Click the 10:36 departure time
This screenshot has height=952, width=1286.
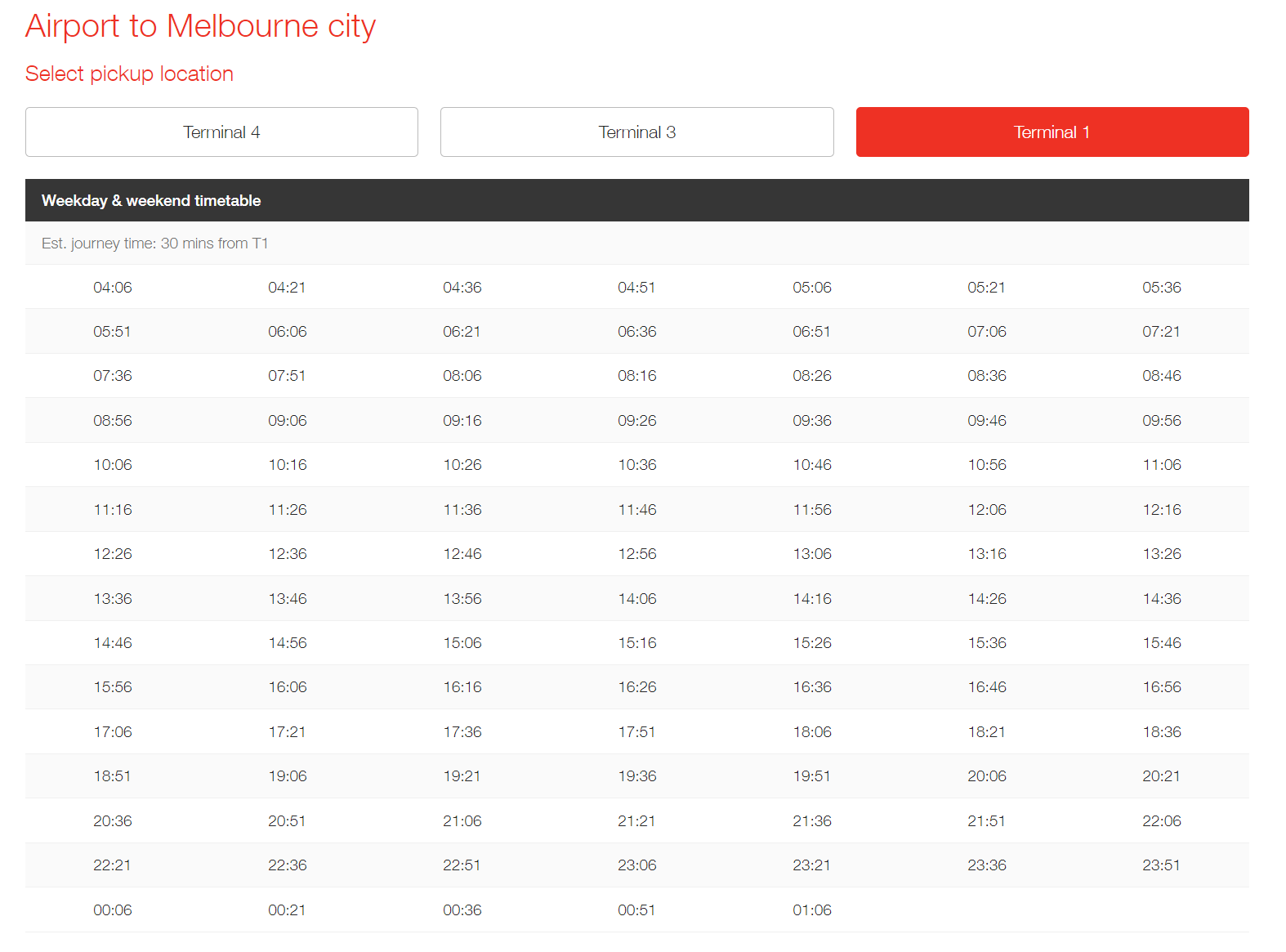pyautogui.click(x=637, y=465)
